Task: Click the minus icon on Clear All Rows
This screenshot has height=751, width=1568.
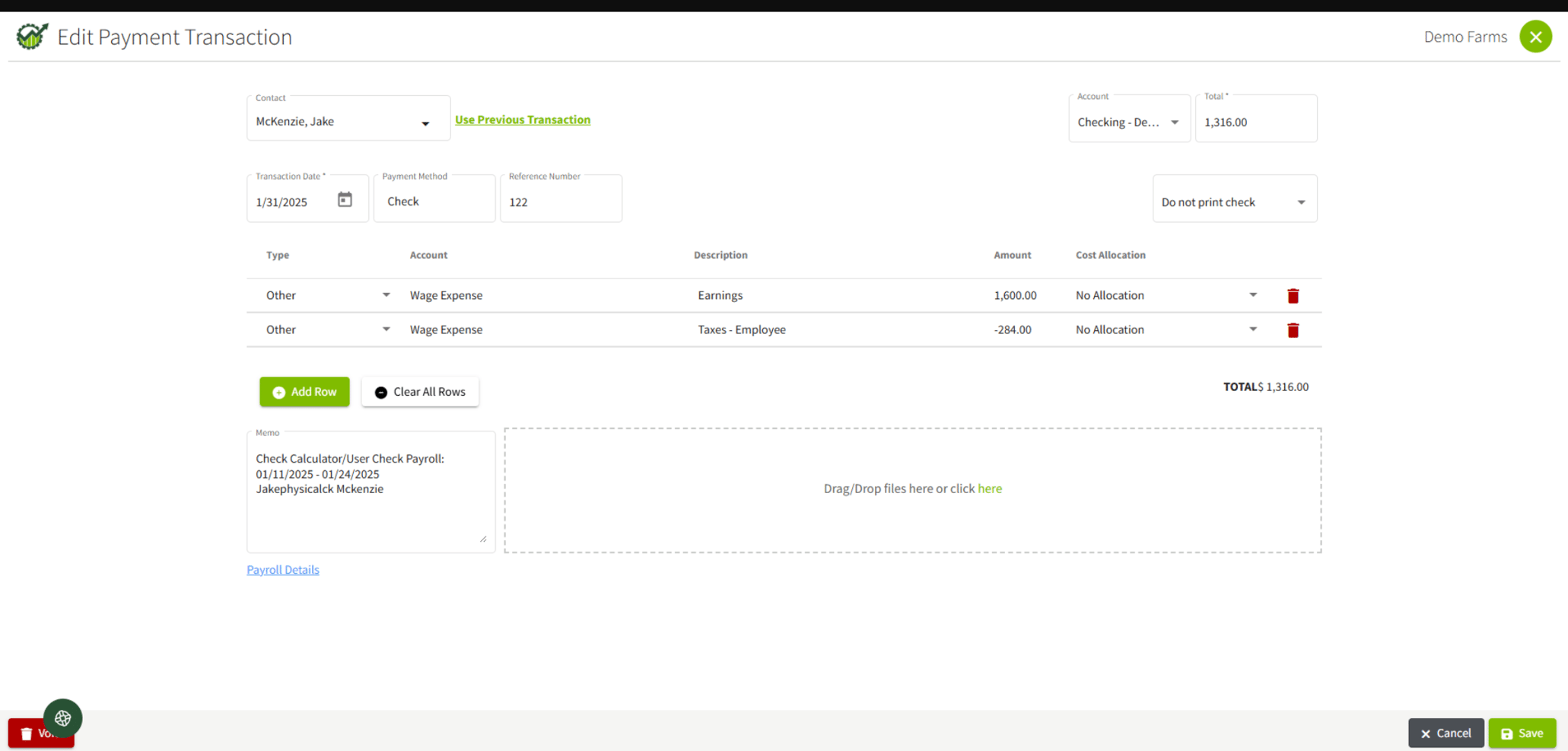Action: (x=381, y=392)
